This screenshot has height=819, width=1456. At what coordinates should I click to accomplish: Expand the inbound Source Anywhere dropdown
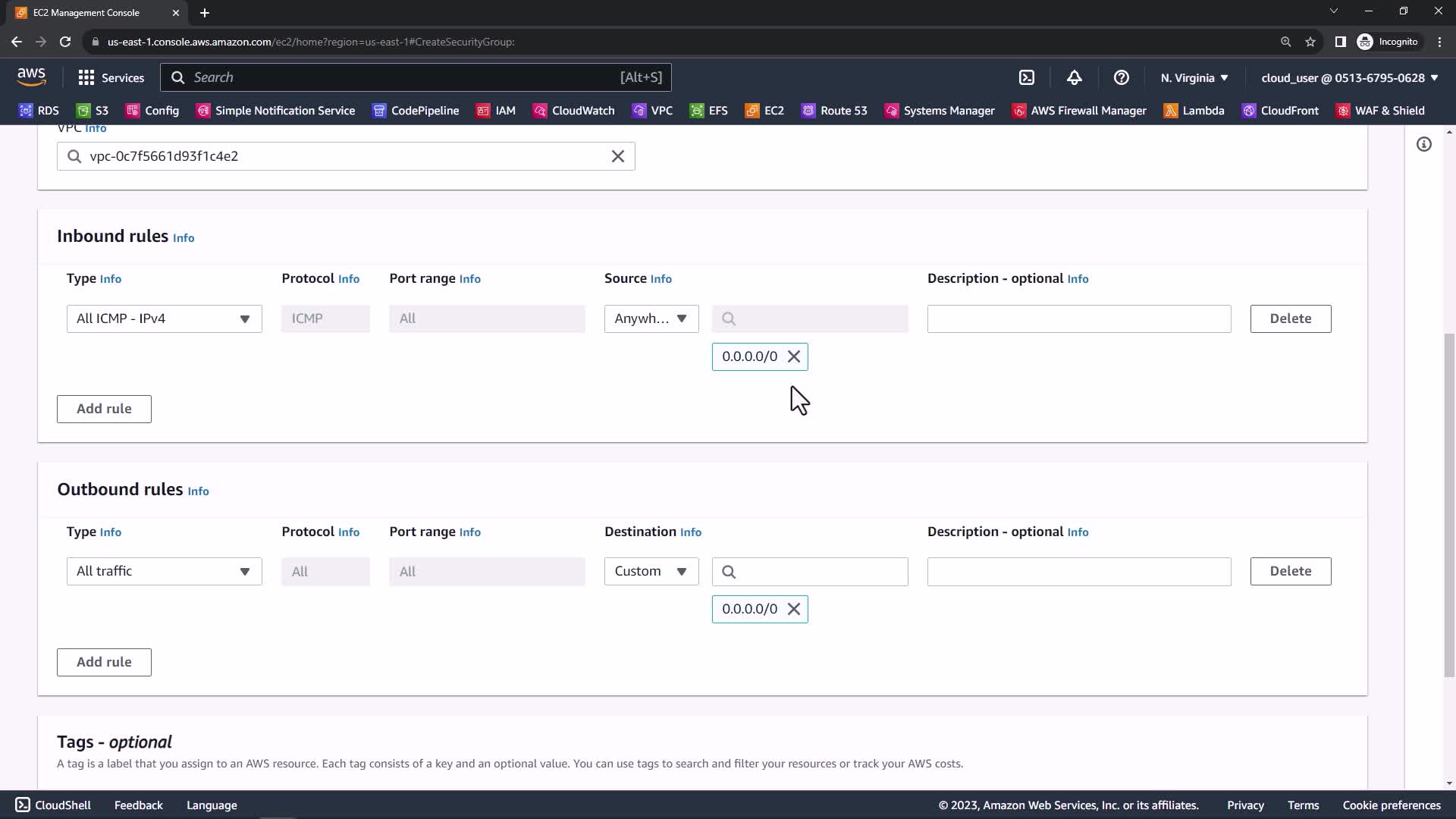tap(651, 318)
